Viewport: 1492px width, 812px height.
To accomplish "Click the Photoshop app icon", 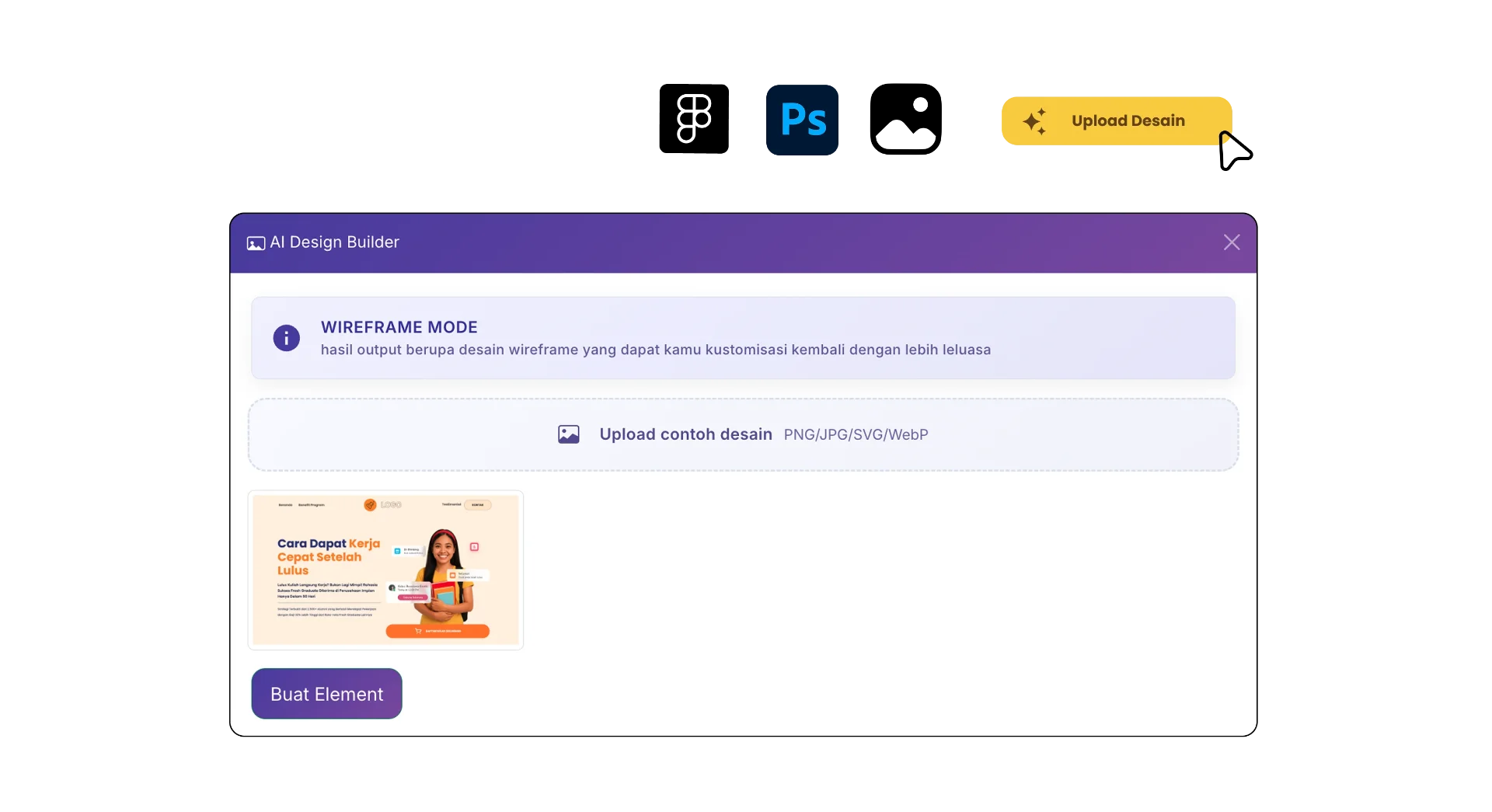I will (802, 119).
